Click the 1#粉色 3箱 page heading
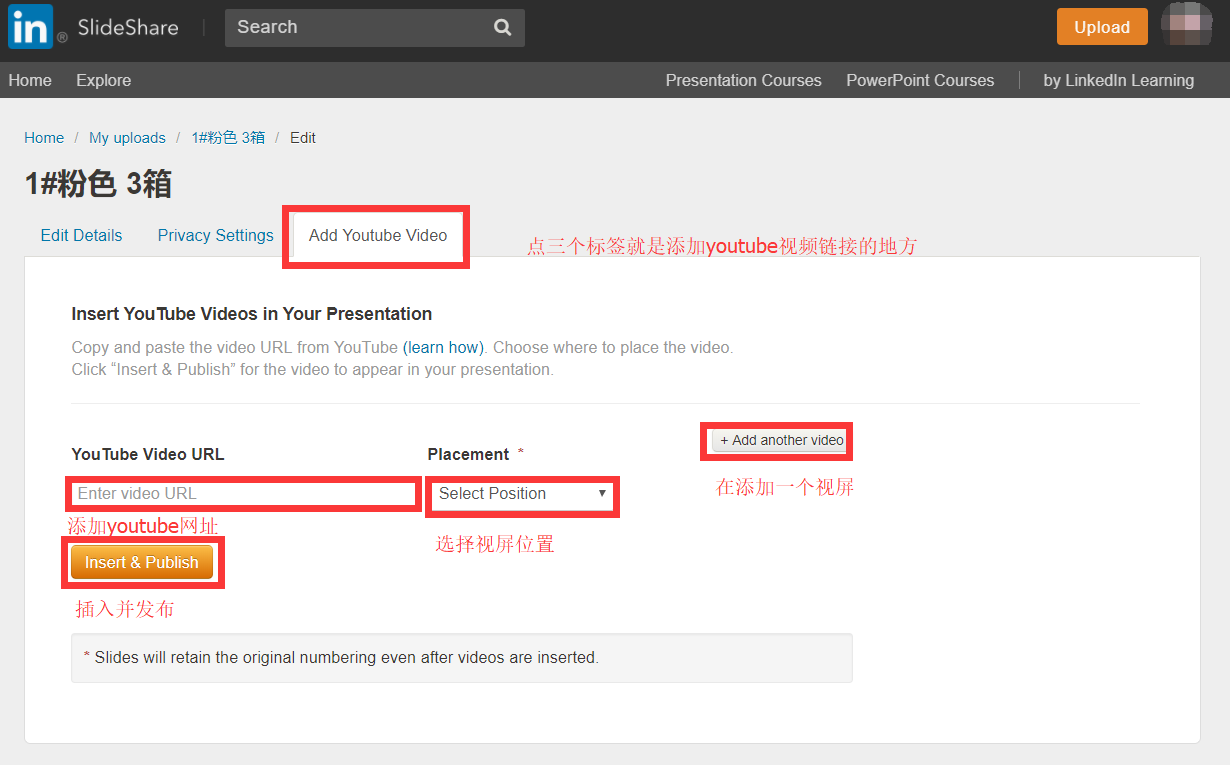 pyautogui.click(x=98, y=184)
